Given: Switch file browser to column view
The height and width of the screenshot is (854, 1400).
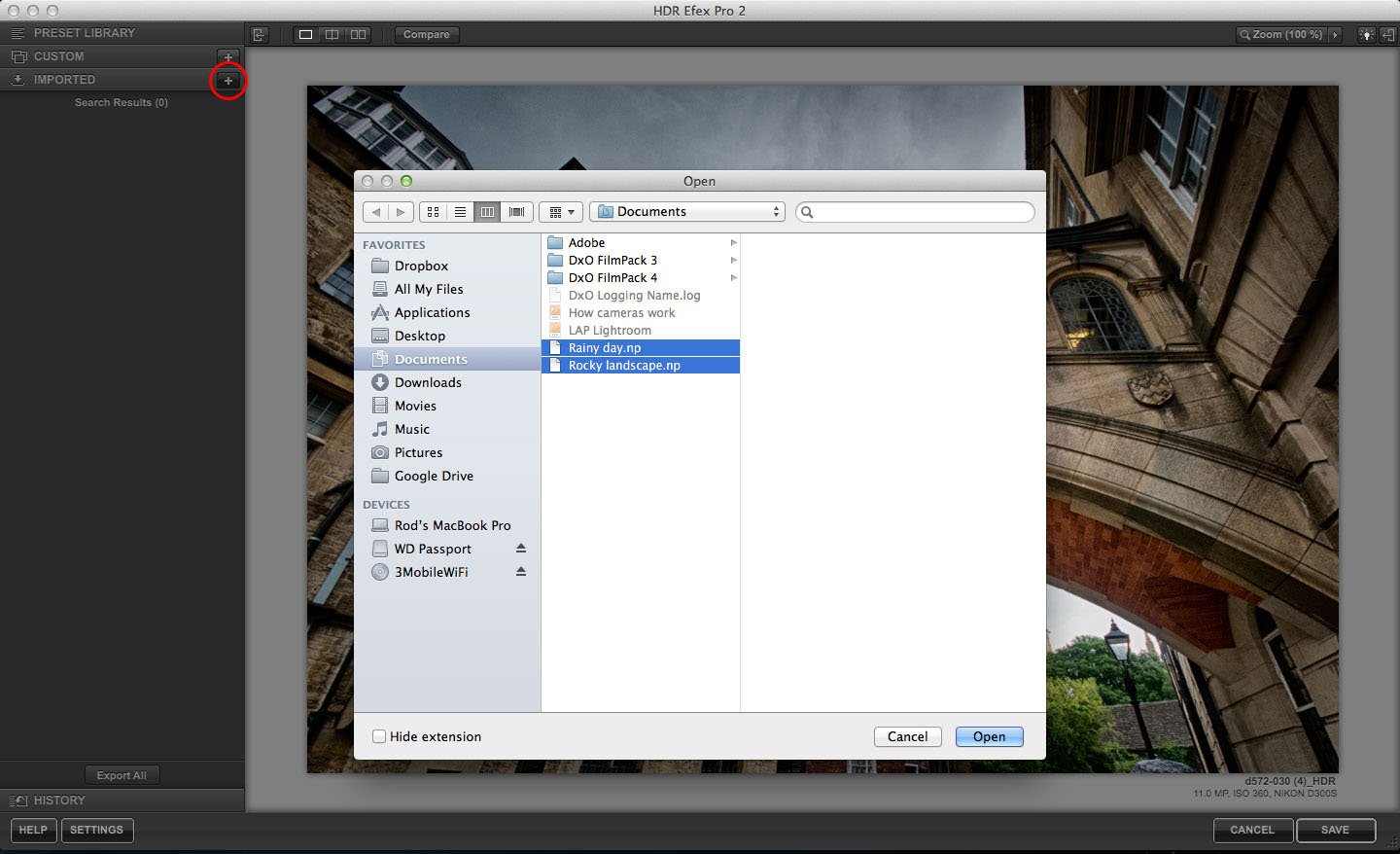Looking at the screenshot, I should [488, 212].
